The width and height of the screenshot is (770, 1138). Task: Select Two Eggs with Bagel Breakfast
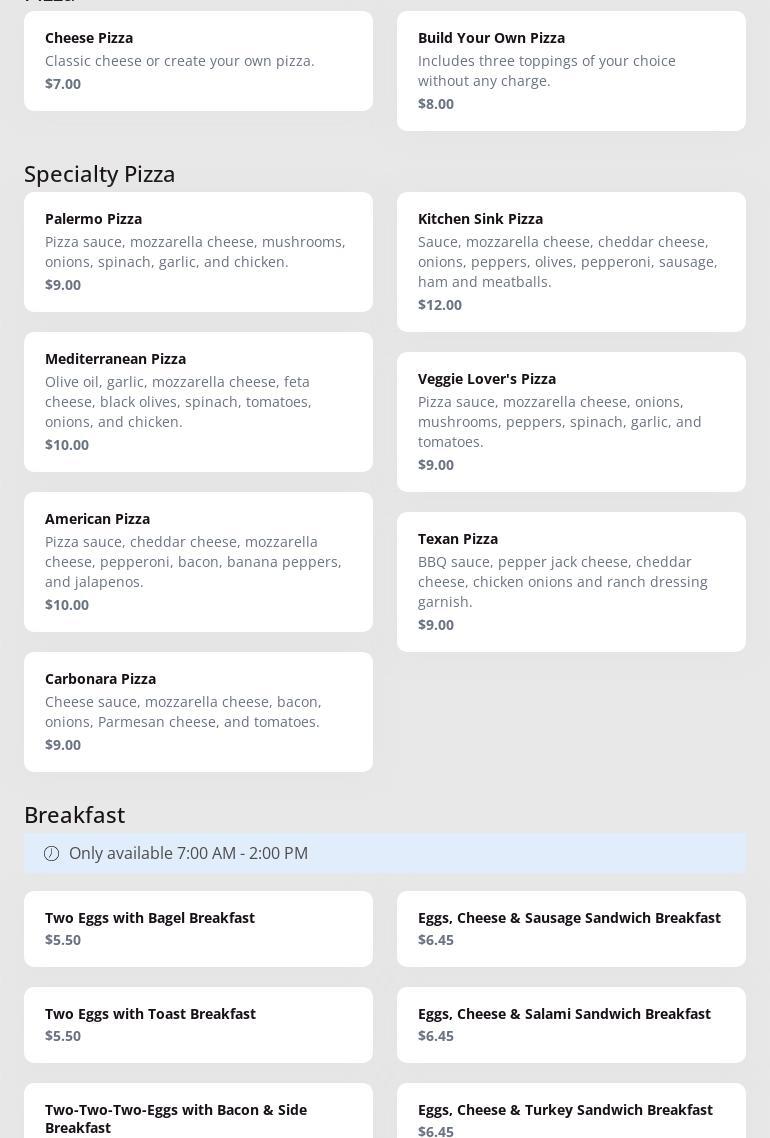tap(198, 929)
